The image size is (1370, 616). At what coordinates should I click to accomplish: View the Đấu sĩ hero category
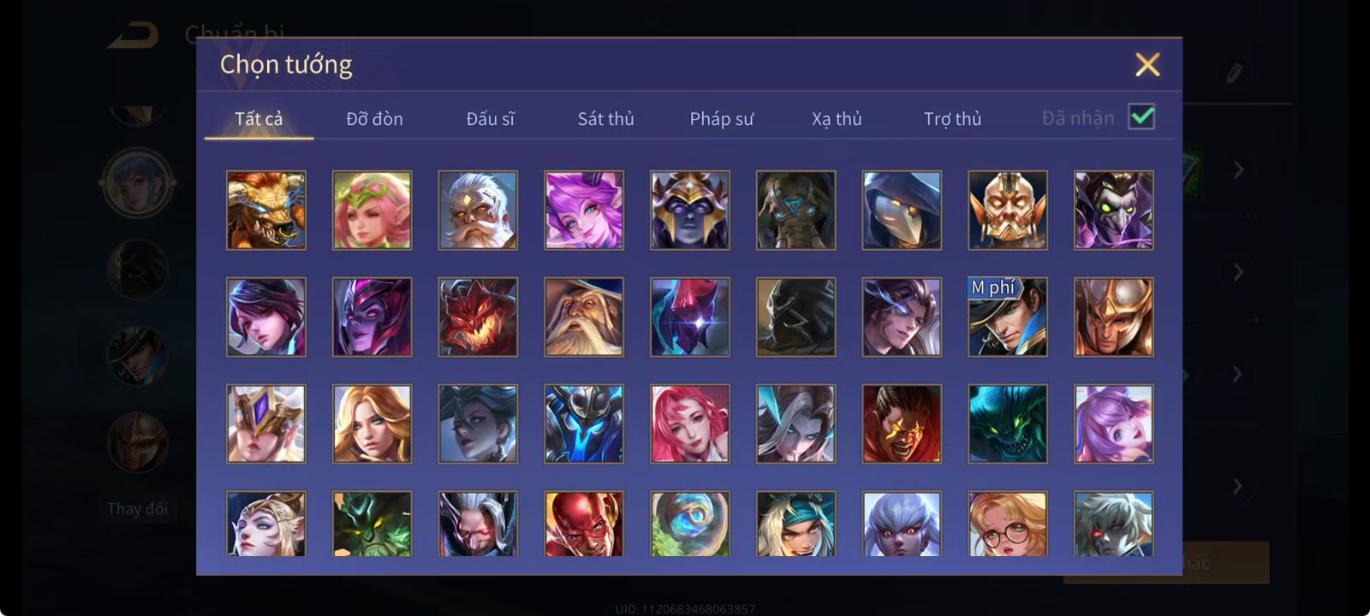click(x=490, y=119)
